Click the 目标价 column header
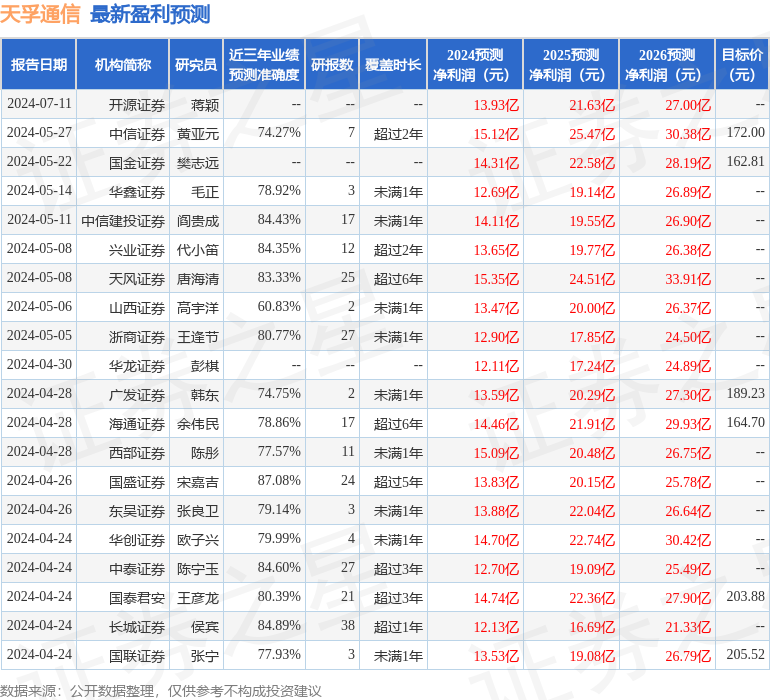Image resolution: width=770 pixels, height=700 pixels. pyautogui.click(x=742, y=64)
